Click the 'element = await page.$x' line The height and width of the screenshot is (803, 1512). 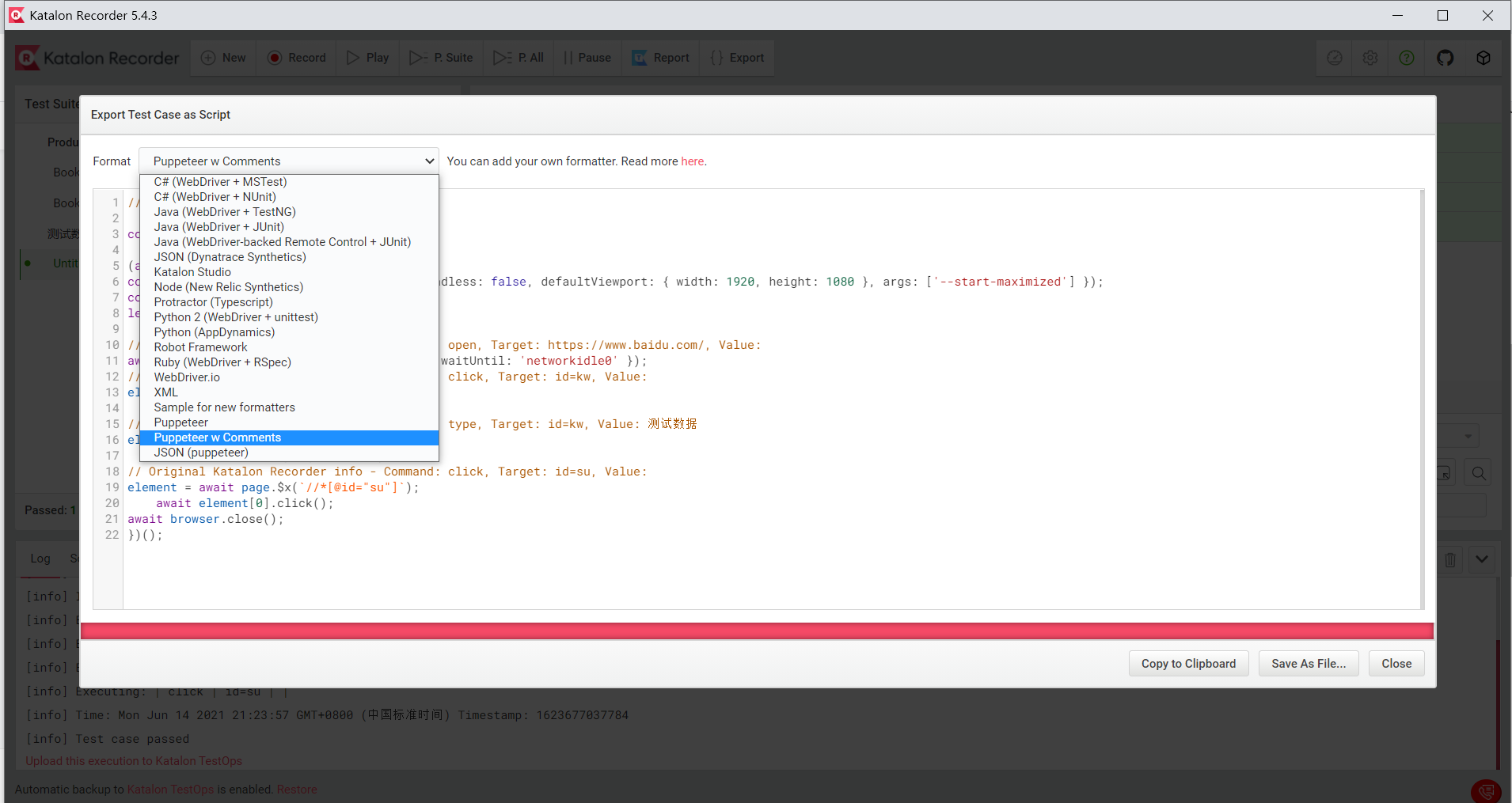coord(273,487)
